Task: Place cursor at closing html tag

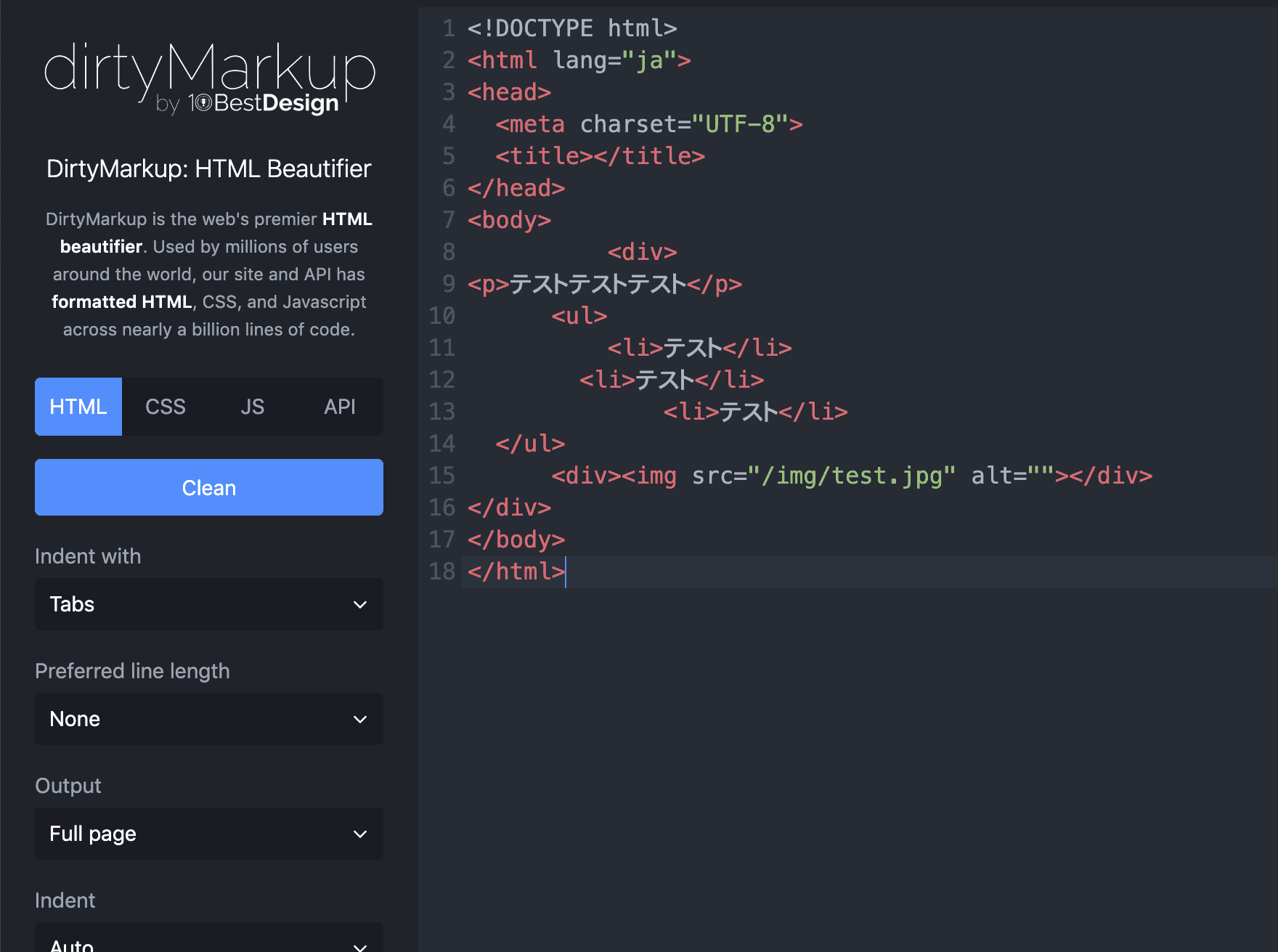Action: tap(516, 571)
